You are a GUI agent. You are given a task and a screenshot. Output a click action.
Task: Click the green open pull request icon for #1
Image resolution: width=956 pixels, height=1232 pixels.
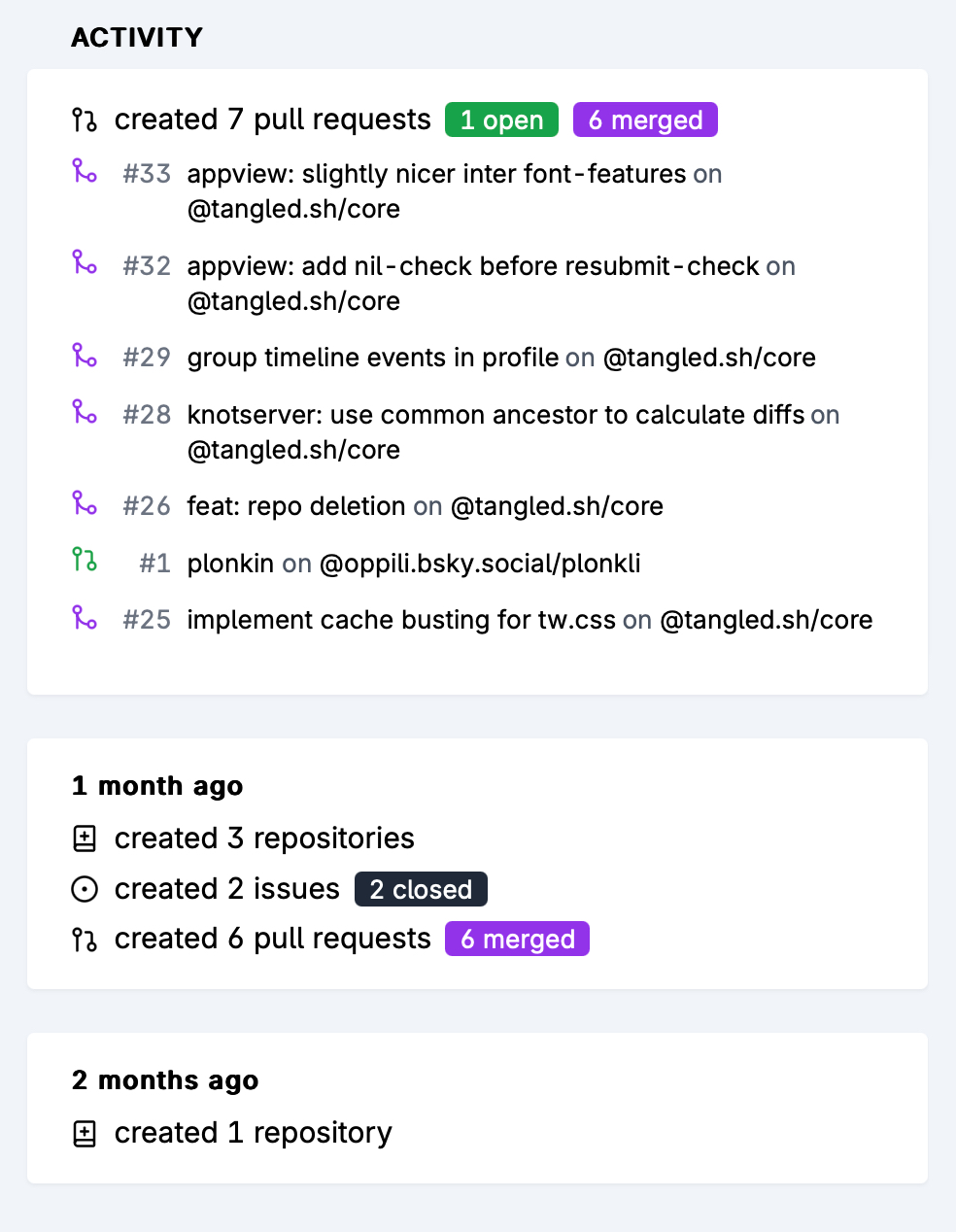point(85,560)
